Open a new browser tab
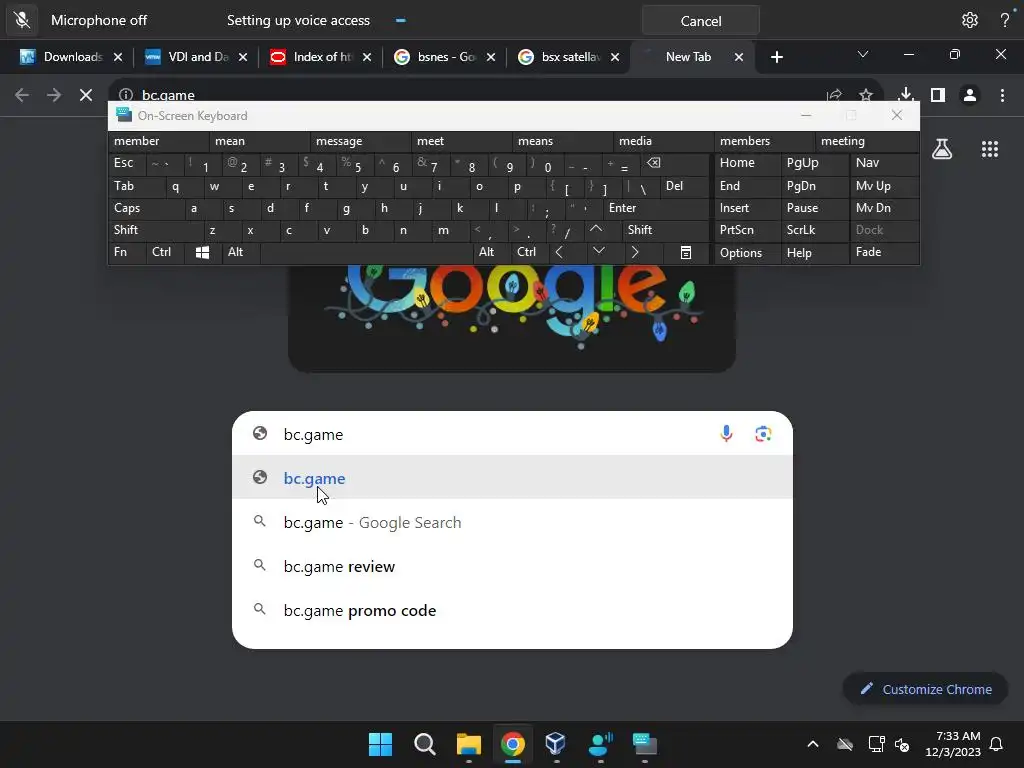1024x768 pixels. 776,57
